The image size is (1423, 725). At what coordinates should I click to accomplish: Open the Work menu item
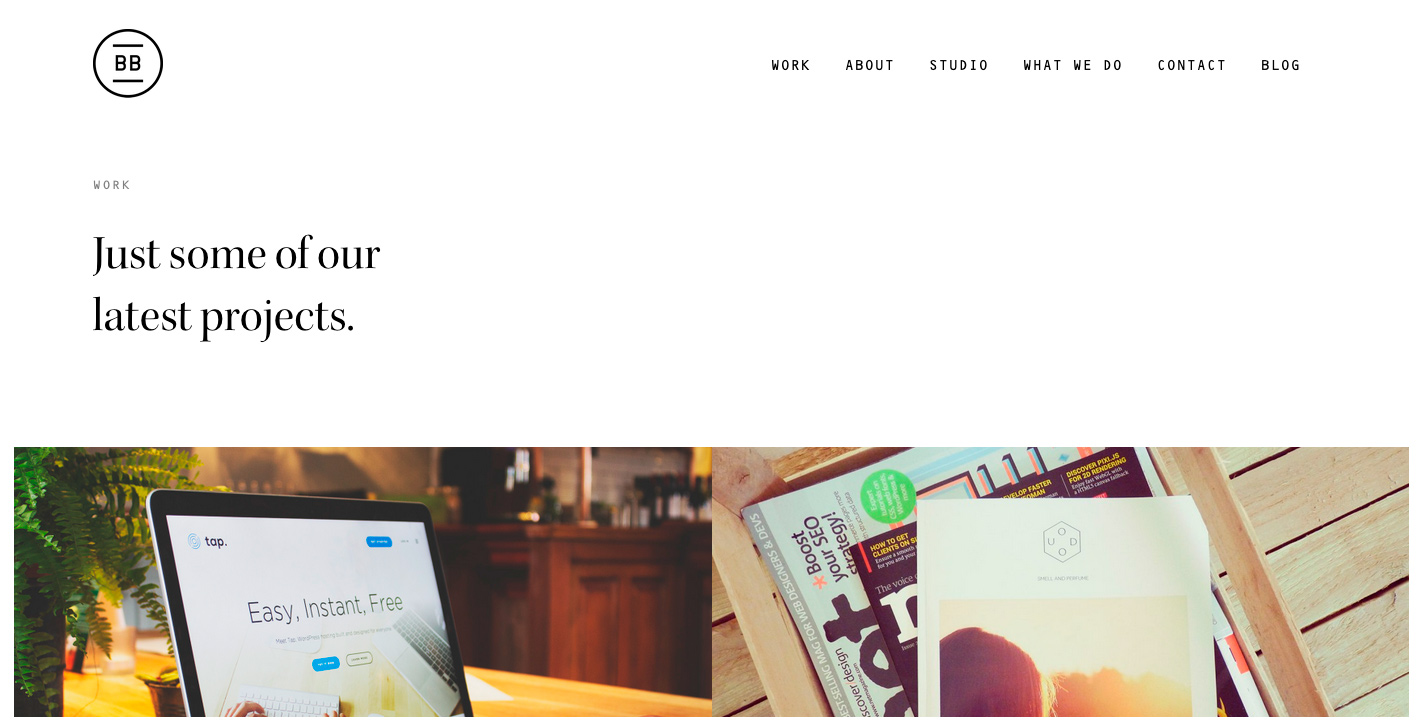(791, 66)
